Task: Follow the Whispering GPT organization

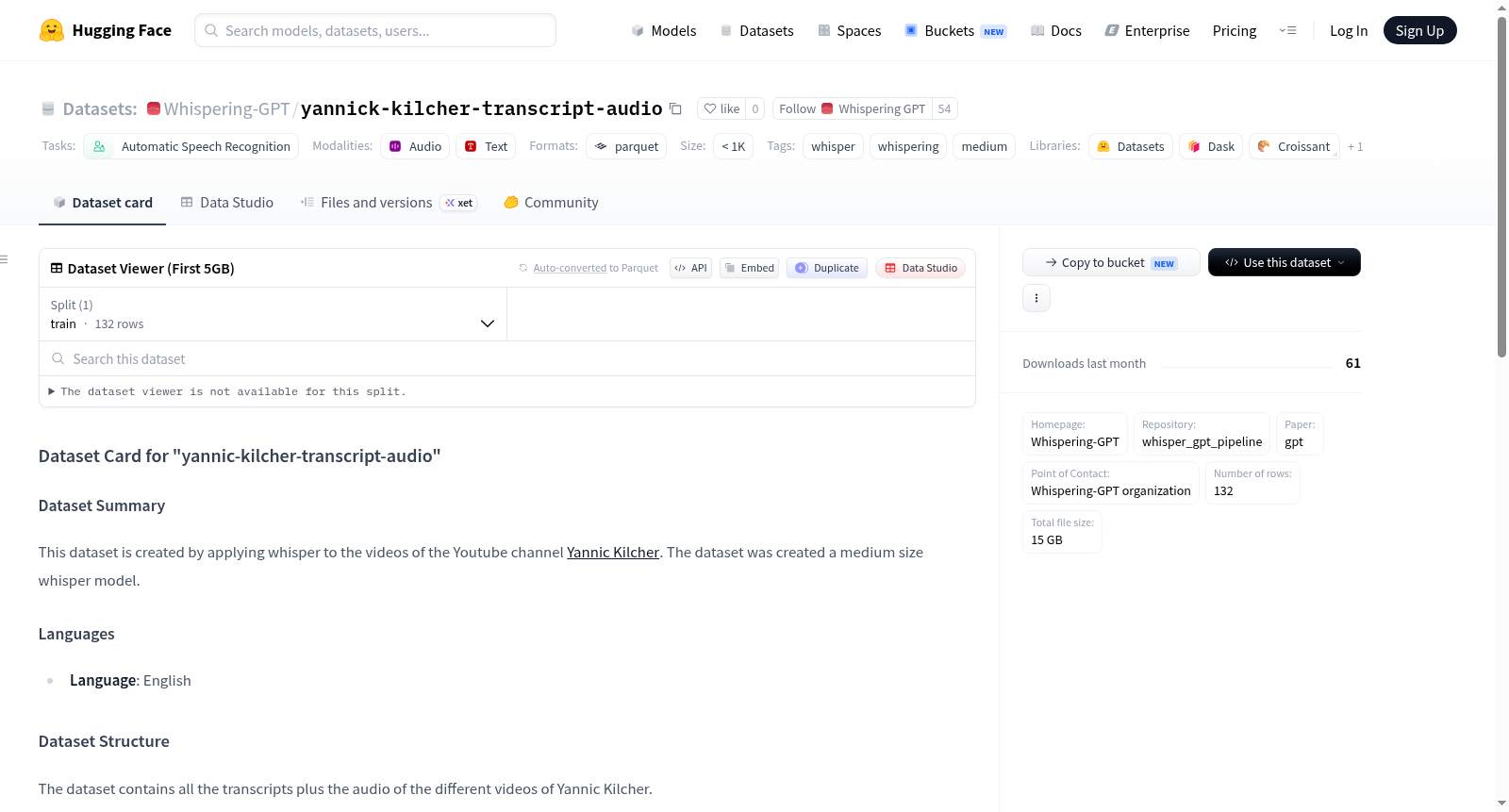Action: (852, 108)
